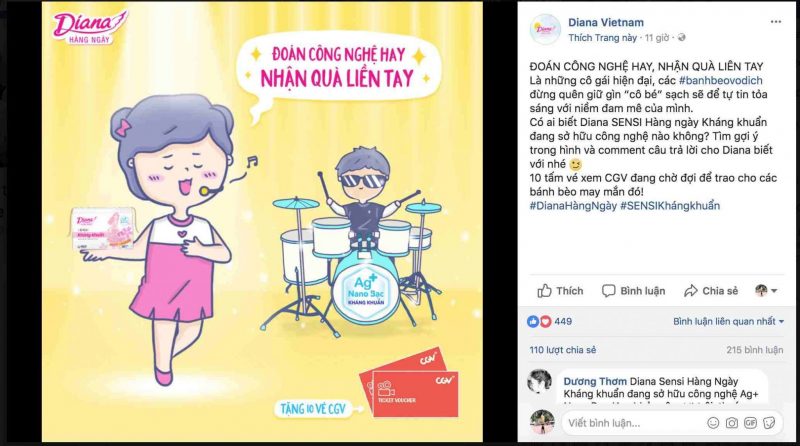Viewport: 800px width, 446px height.
Task: Click the #DianaHàngNgày hashtag
Action: (573, 206)
